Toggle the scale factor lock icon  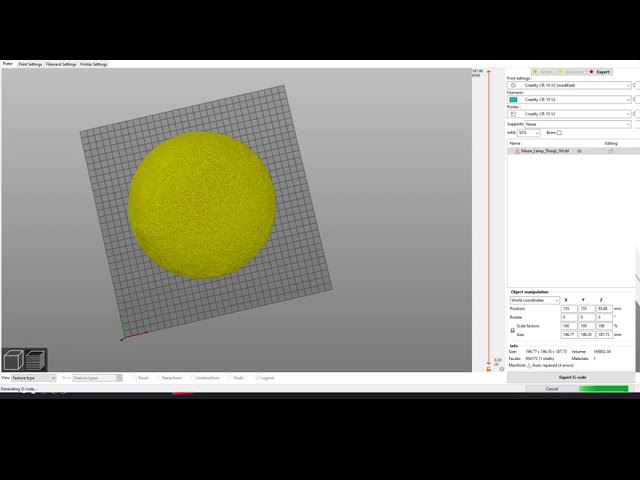coord(512,330)
